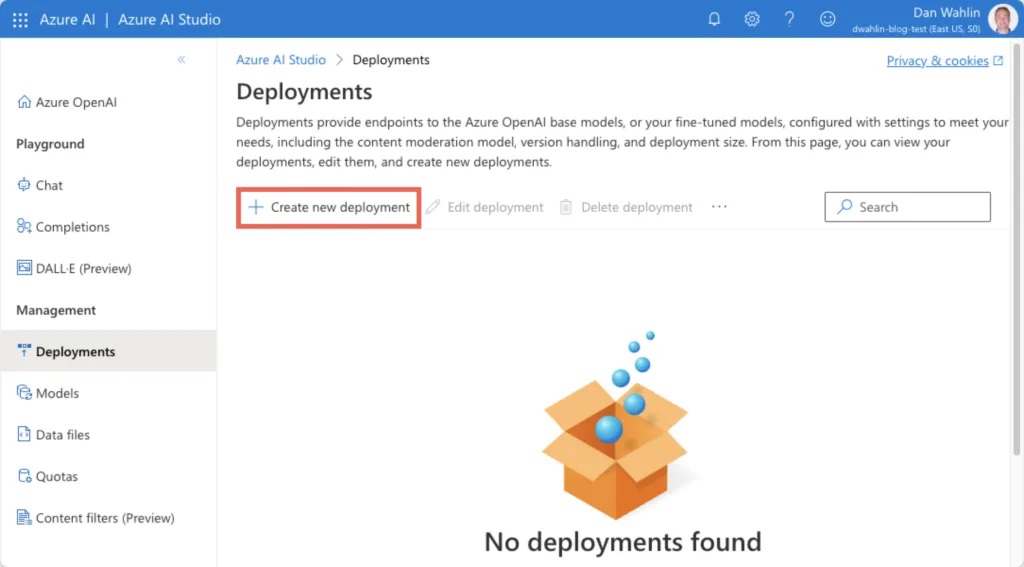
Task: Open the app launcher grid icon
Action: [20, 20]
